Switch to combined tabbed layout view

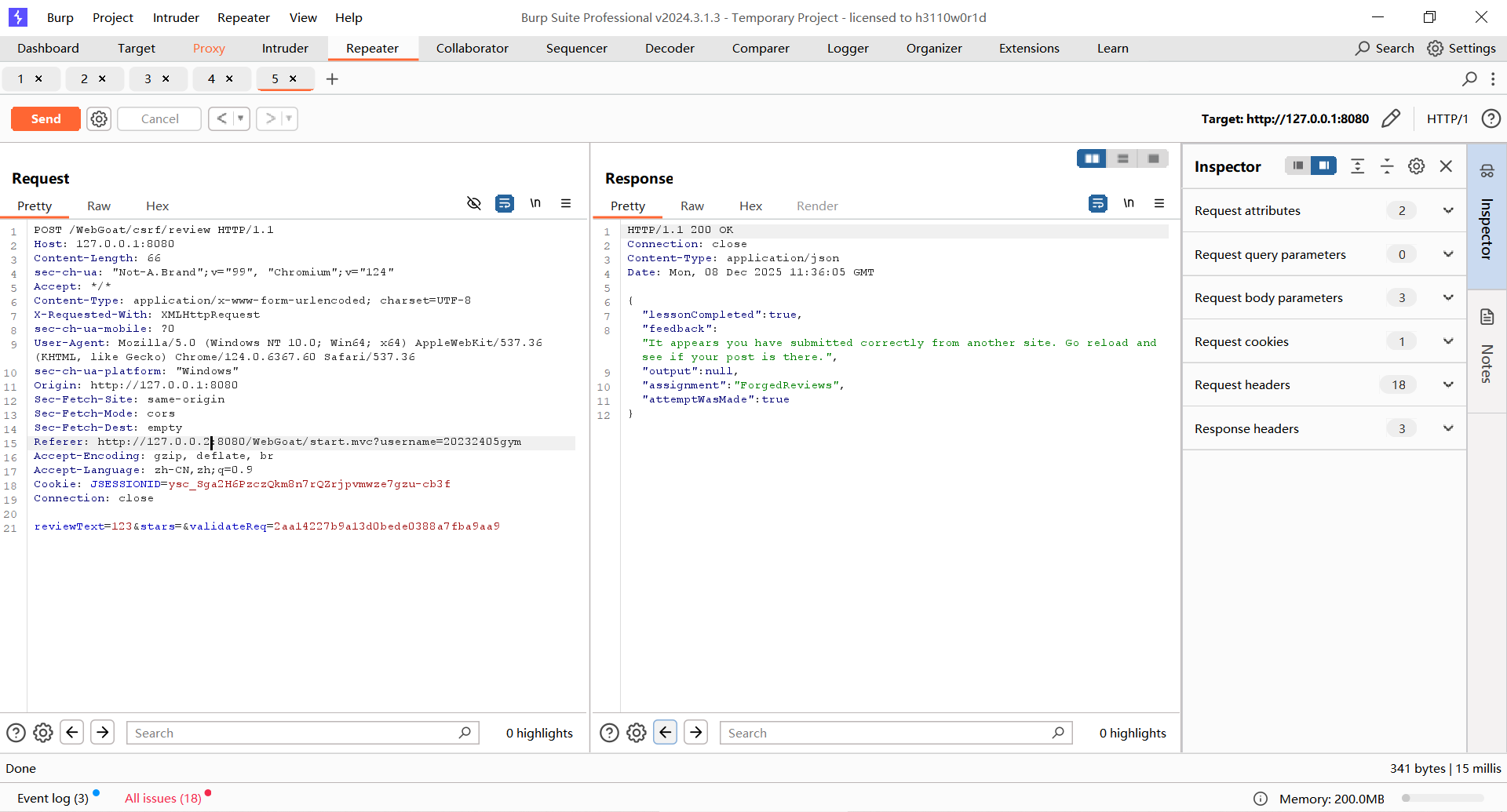coord(1154,158)
